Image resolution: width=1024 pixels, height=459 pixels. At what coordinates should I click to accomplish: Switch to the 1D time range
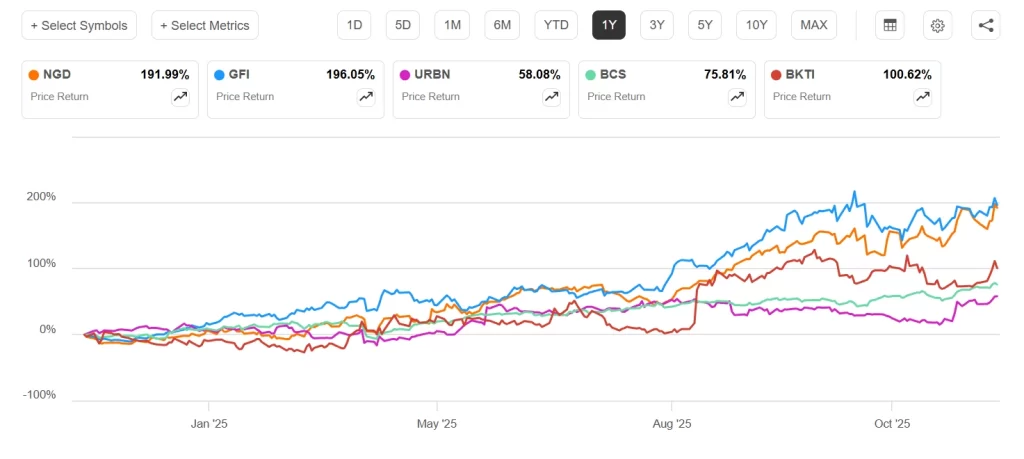point(354,25)
